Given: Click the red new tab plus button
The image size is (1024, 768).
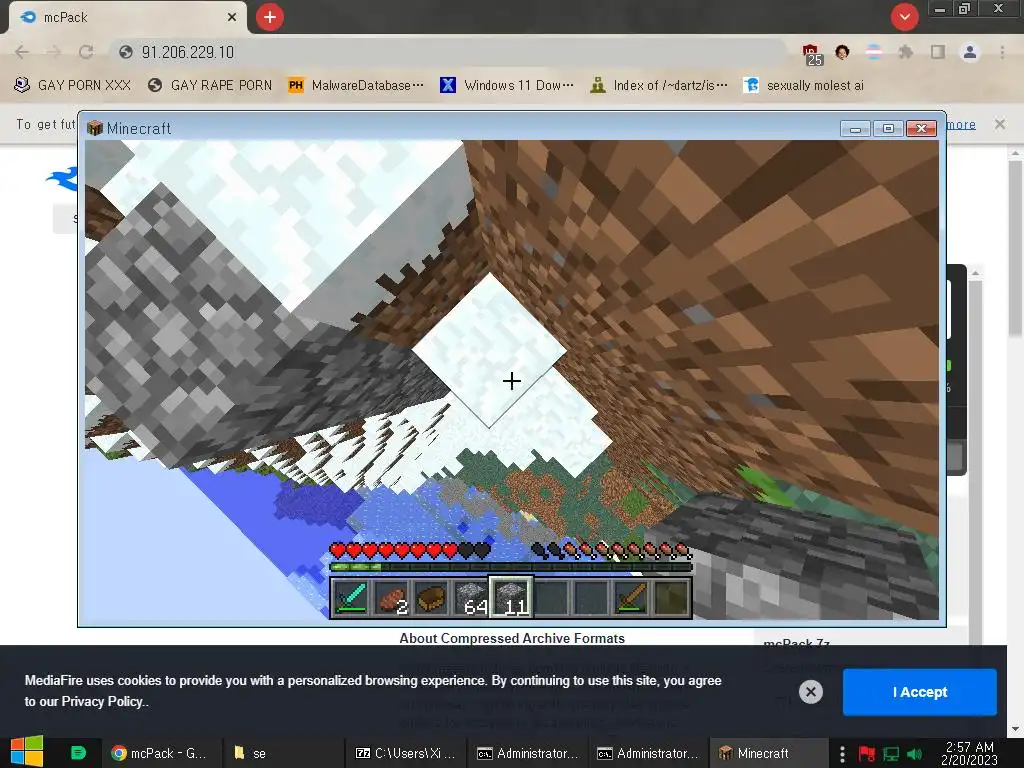Looking at the screenshot, I should click(x=270, y=17).
